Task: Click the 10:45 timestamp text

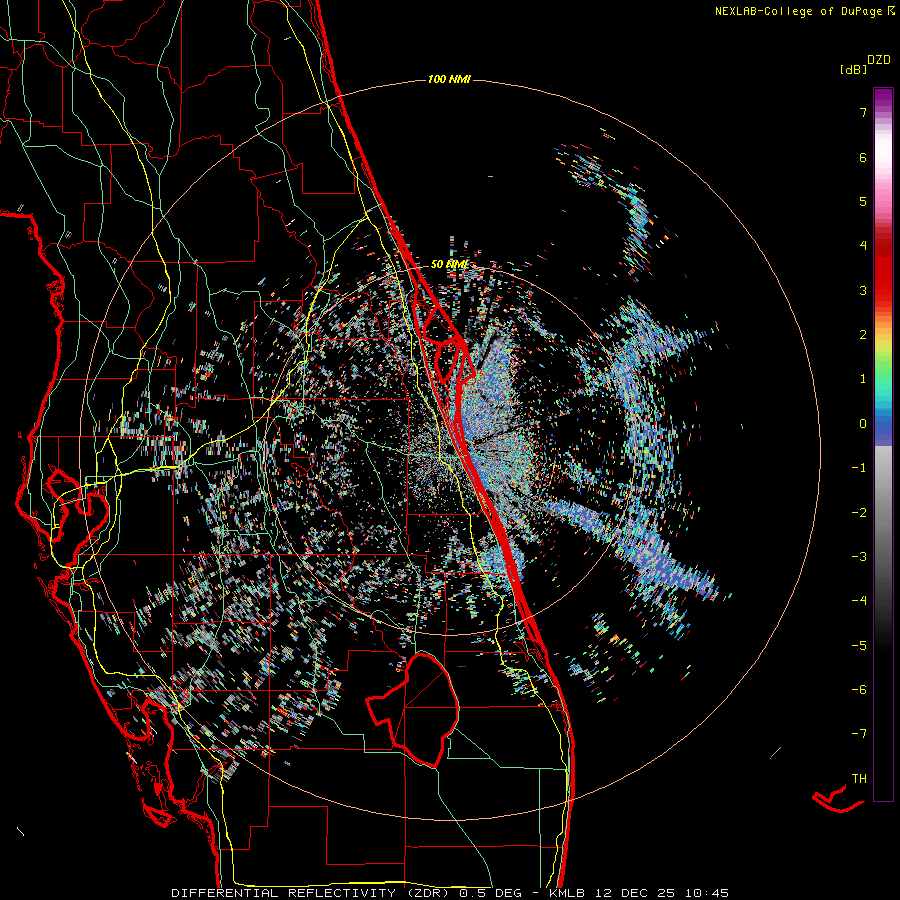Action: point(707,893)
